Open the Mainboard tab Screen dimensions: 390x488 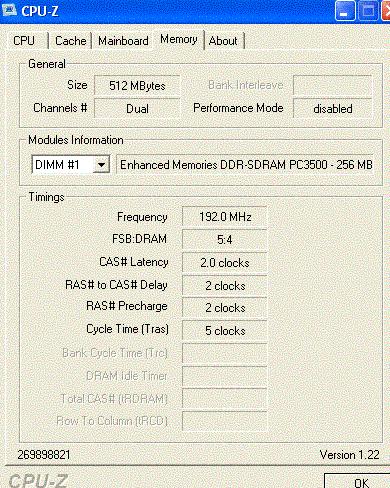pyautogui.click(x=123, y=41)
